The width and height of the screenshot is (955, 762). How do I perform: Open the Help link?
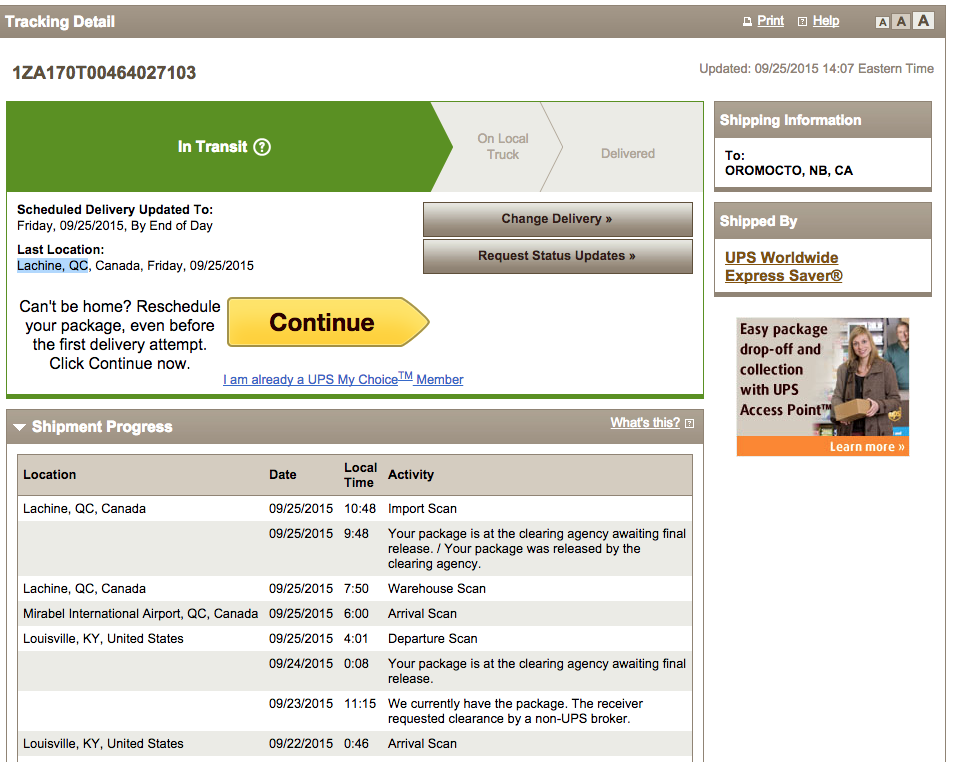pyautogui.click(x=826, y=21)
